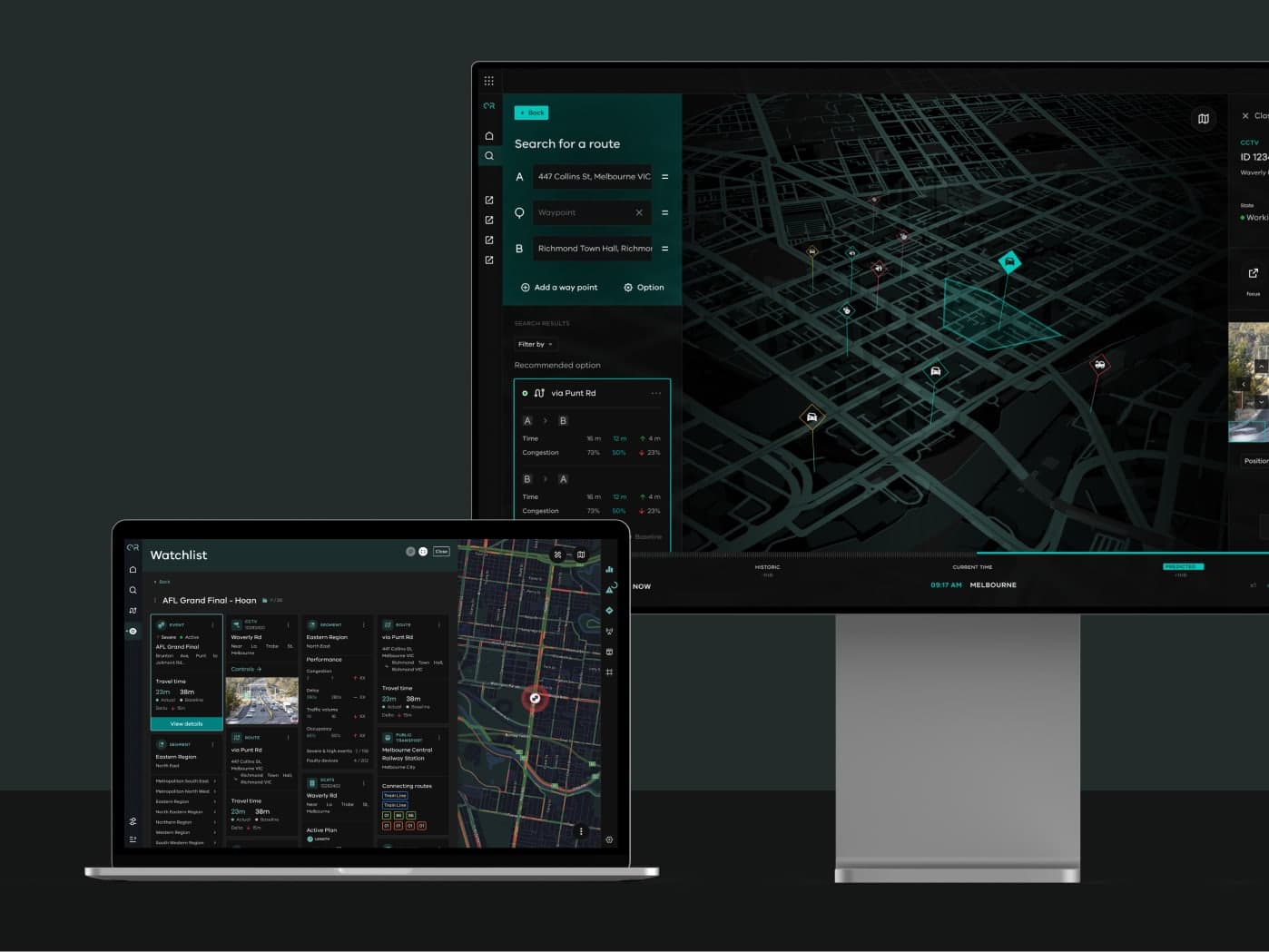The image size is (1269, 952).
Task: Jump to NOW on the timeline
Action: [x=642, y=586]
